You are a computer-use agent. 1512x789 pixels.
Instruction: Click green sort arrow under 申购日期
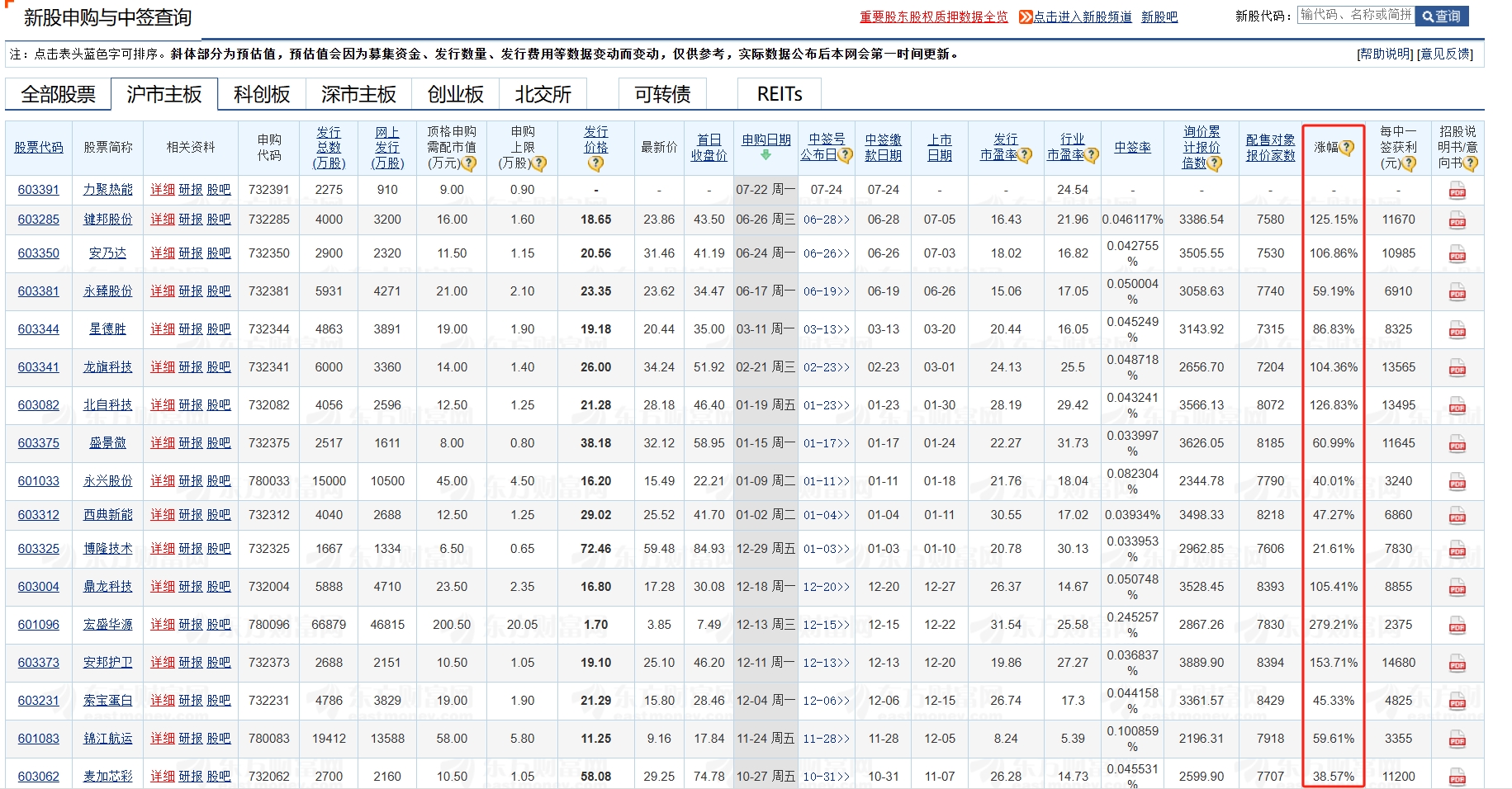(x=765, y=155)
